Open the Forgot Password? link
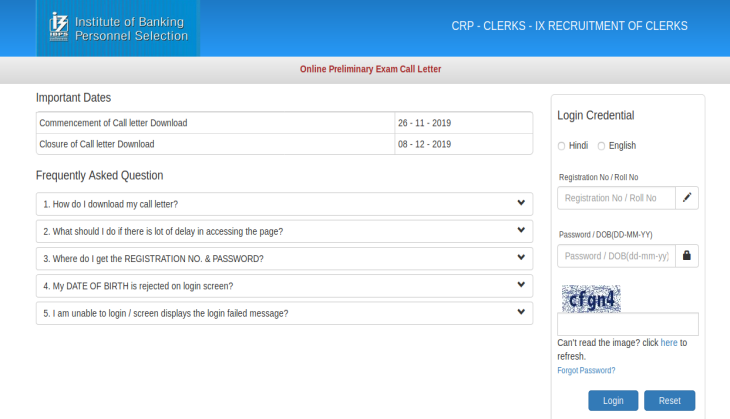This screenshot has width=730, height=419. (586, 371)
